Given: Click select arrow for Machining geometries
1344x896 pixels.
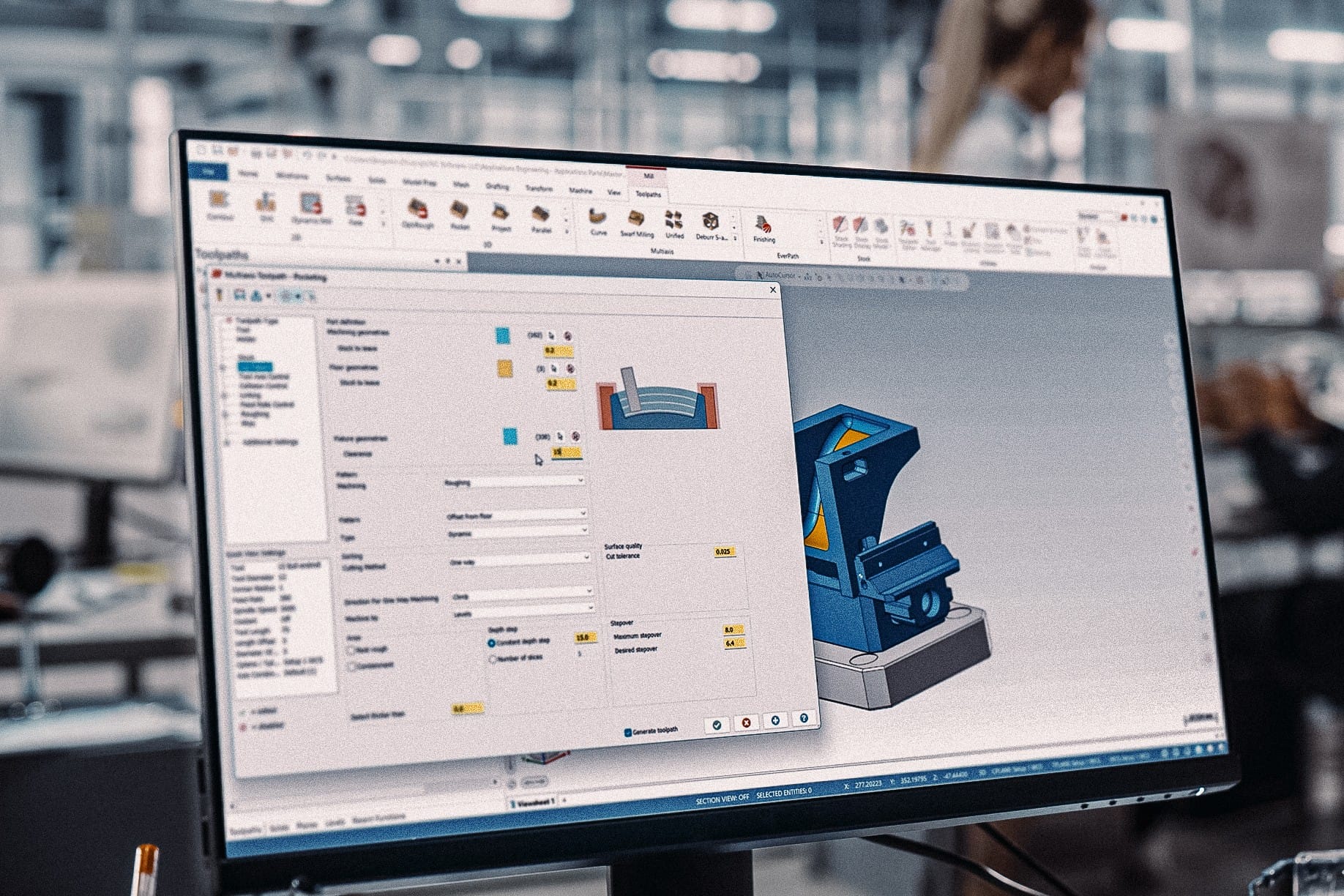Looking at the screenshot, I should (553, 336).
